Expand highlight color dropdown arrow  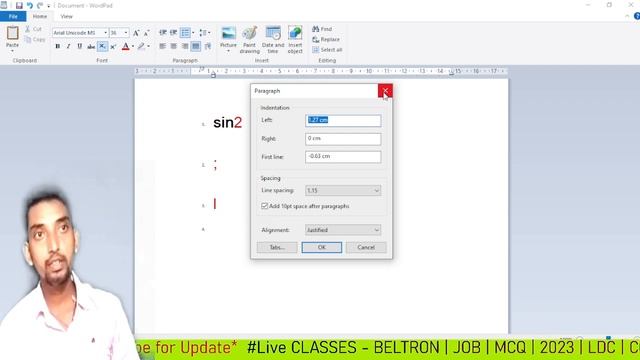[149, 47]
